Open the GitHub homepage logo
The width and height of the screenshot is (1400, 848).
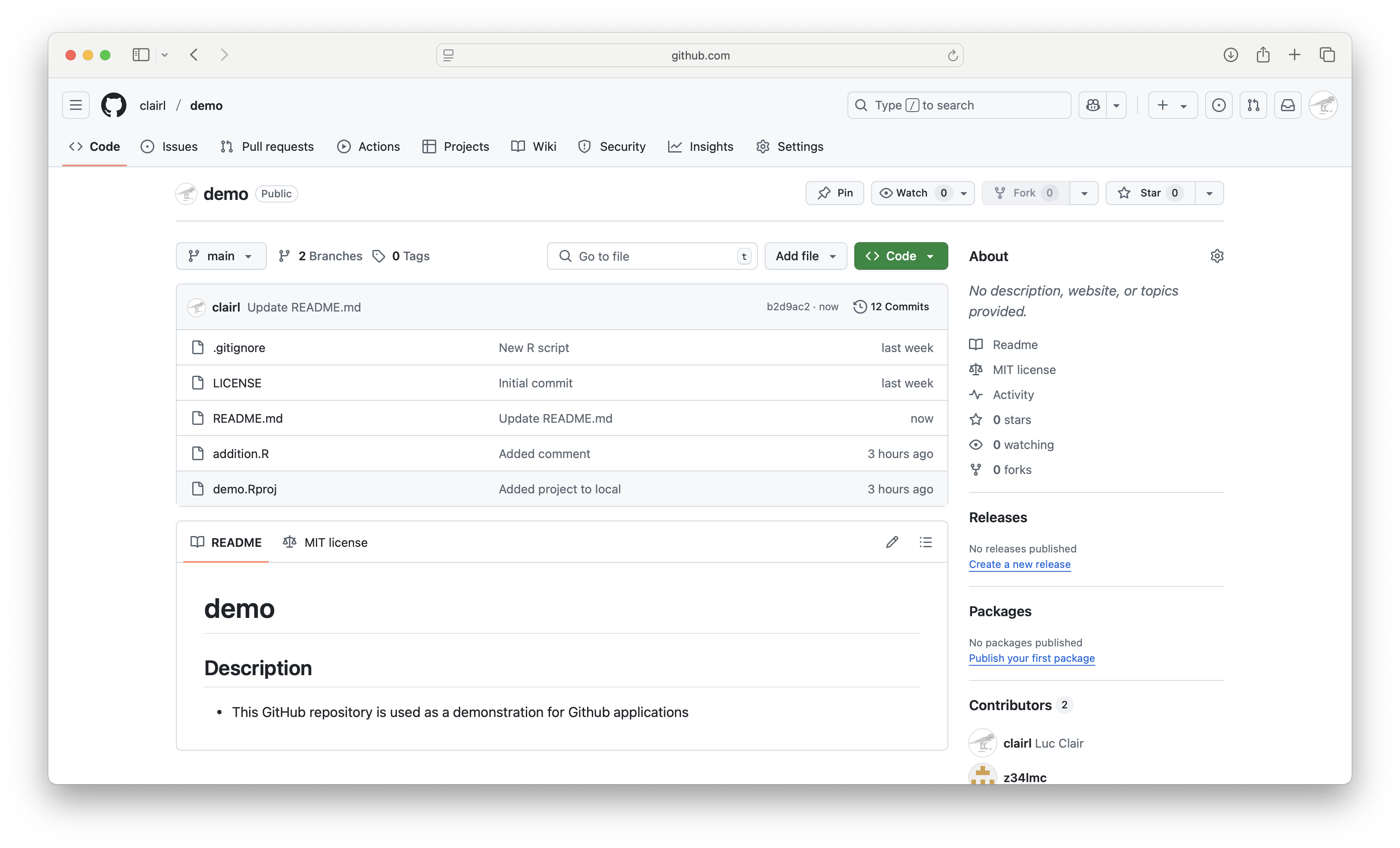click(114, 105)
